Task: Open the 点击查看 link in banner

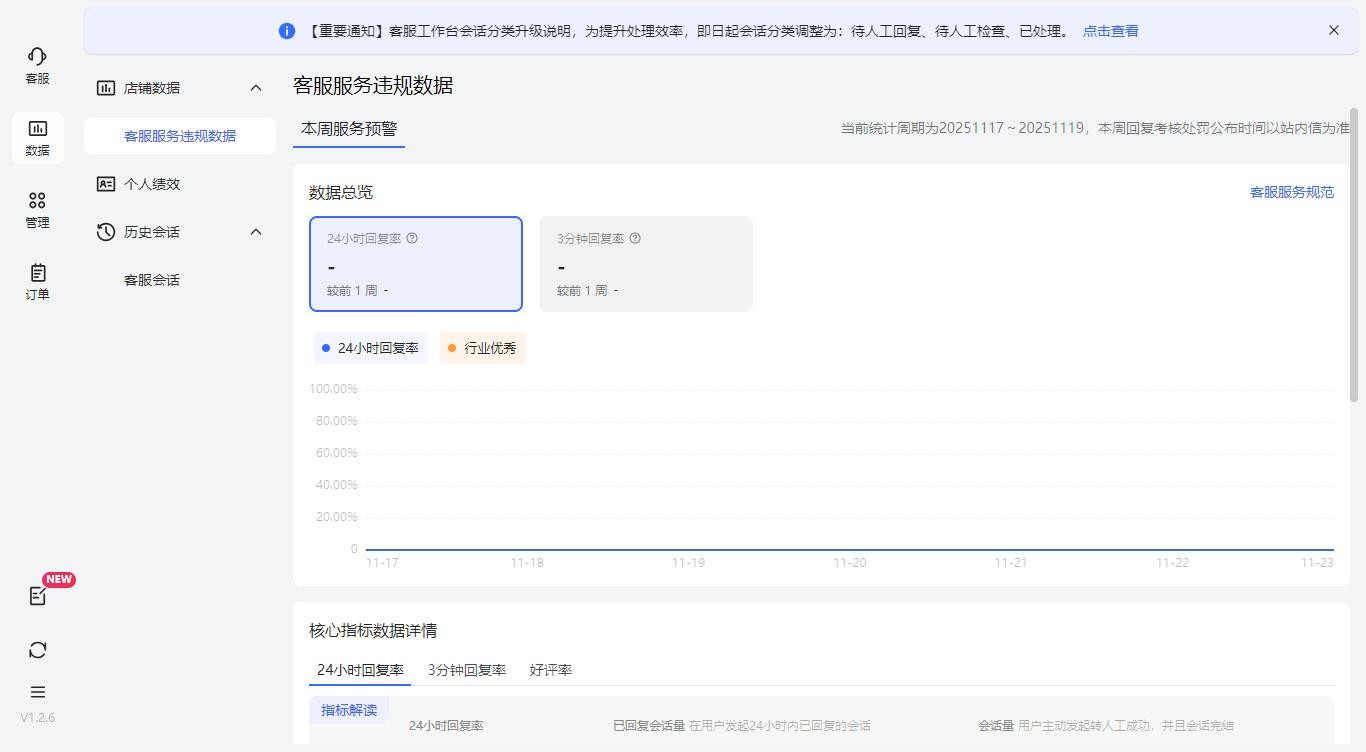Action: tap(1111, 31)
